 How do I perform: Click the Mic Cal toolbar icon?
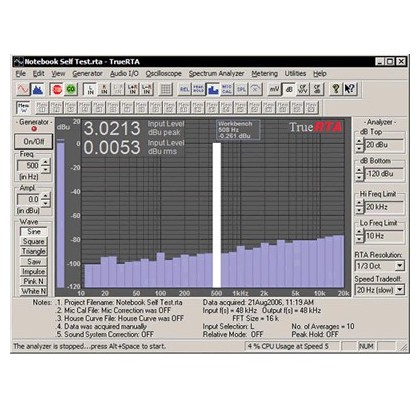pyautogui.click(x=227, y=89)
